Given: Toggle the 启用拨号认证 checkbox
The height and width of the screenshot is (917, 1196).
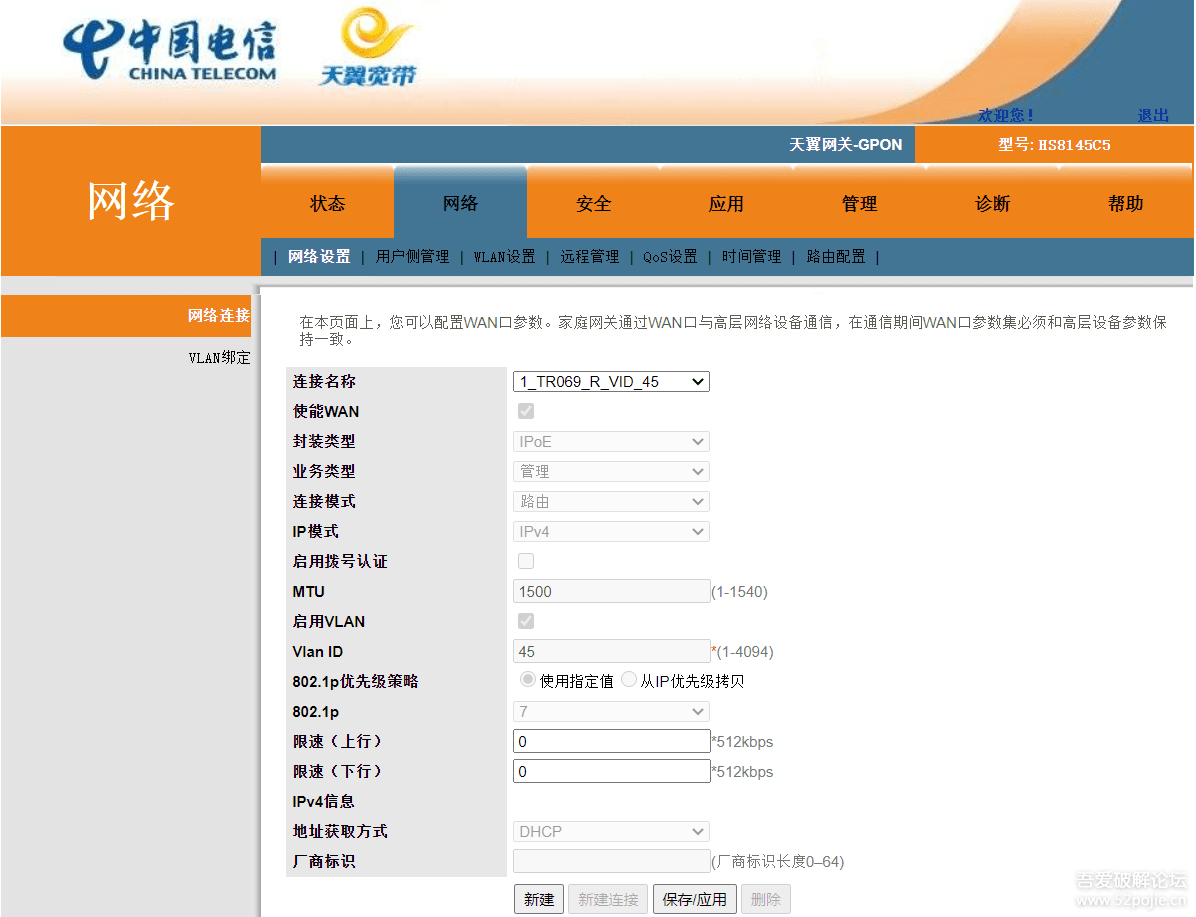Looking at the screenshot, I should coord(526,561).
